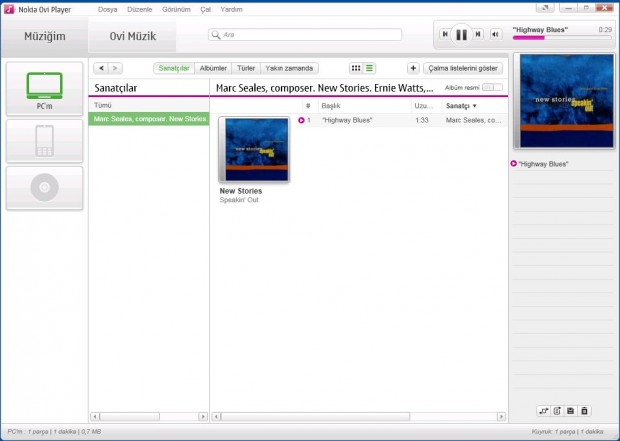Add new item with plus button

(413, 68)
